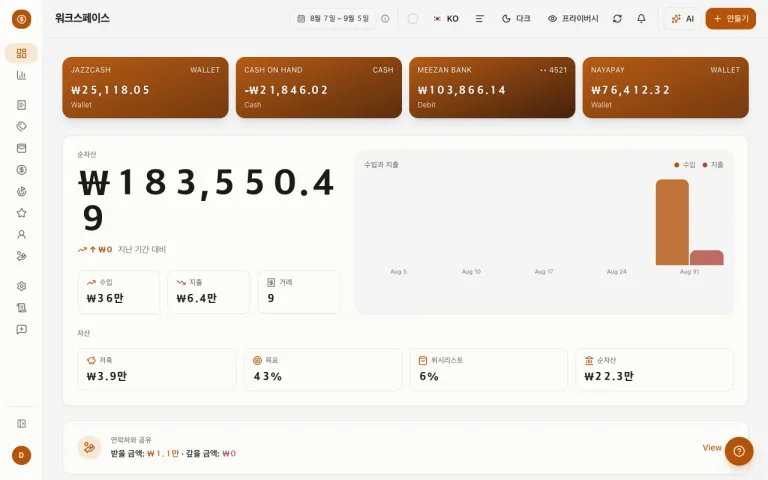Select the NAYAPAY wallet card
768x480 pixels.
[x=666, y=88]
